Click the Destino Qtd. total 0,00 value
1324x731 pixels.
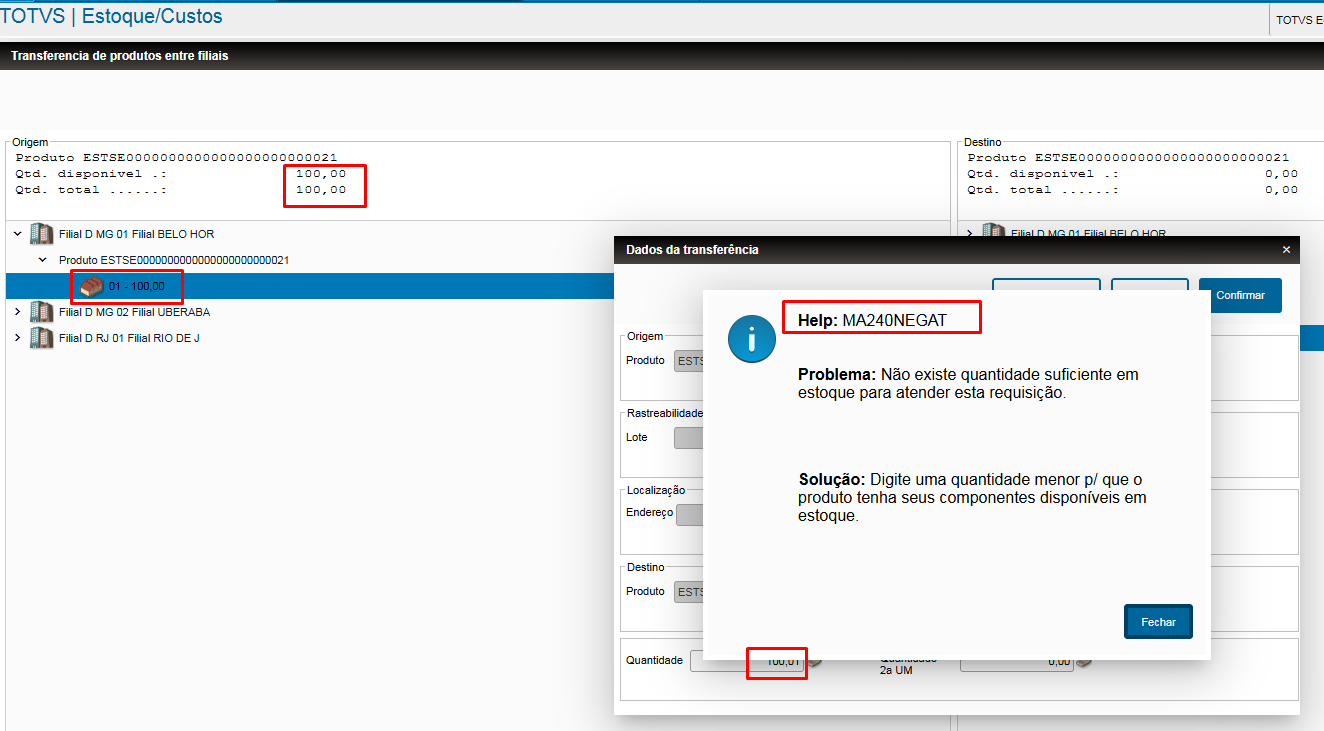click(1281, 190)
